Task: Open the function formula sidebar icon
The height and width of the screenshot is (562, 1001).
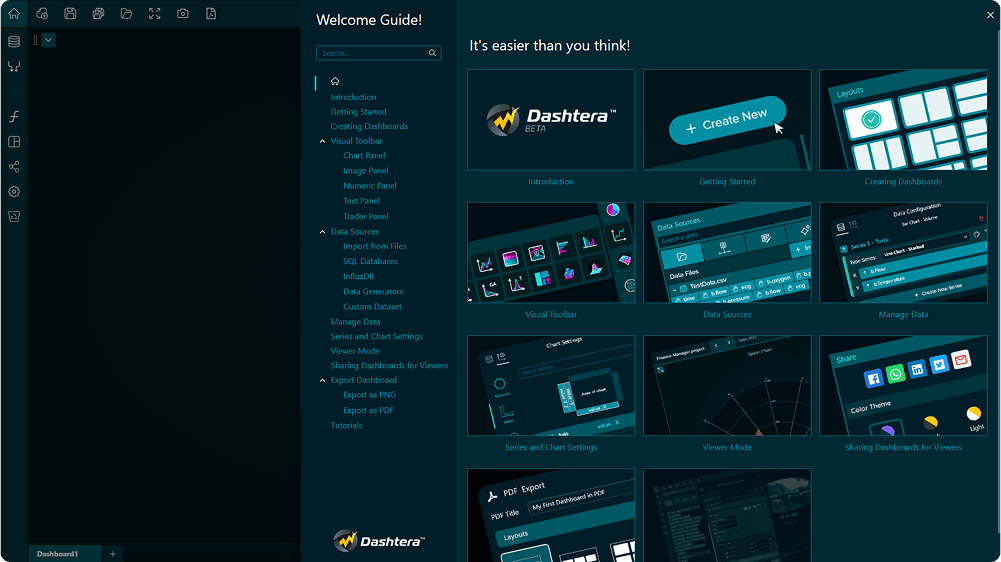Action: click(x=14, y=116)
